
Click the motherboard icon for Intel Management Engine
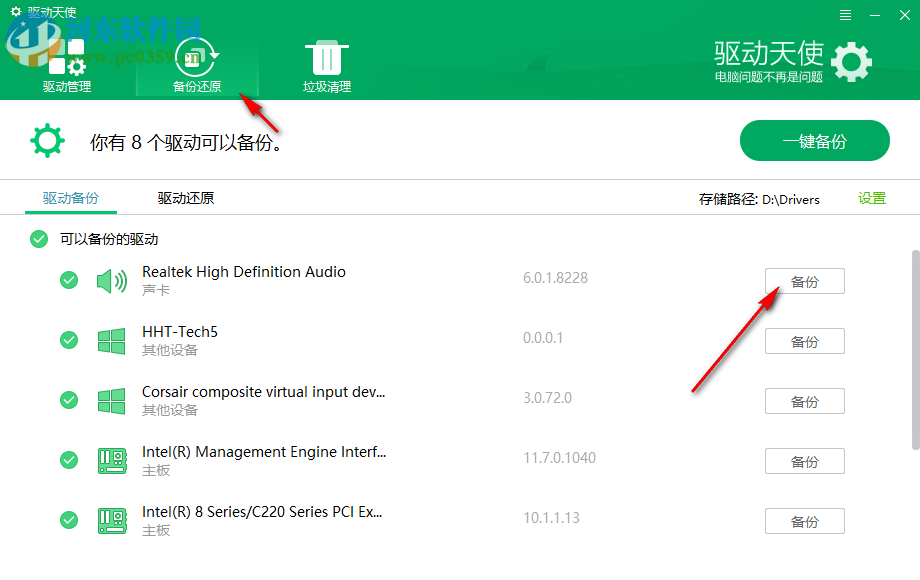pyautogui.click(x=111, y=459)
